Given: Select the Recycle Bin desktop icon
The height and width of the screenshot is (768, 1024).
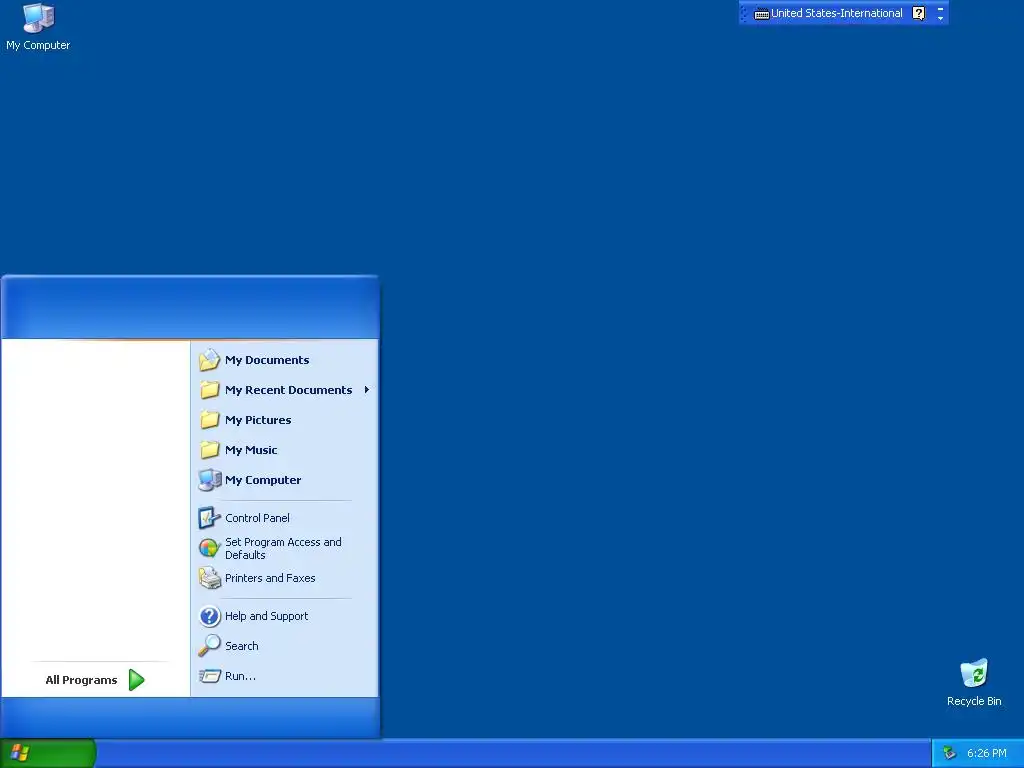Looking at the screenshot, I should tap(974, 683).
